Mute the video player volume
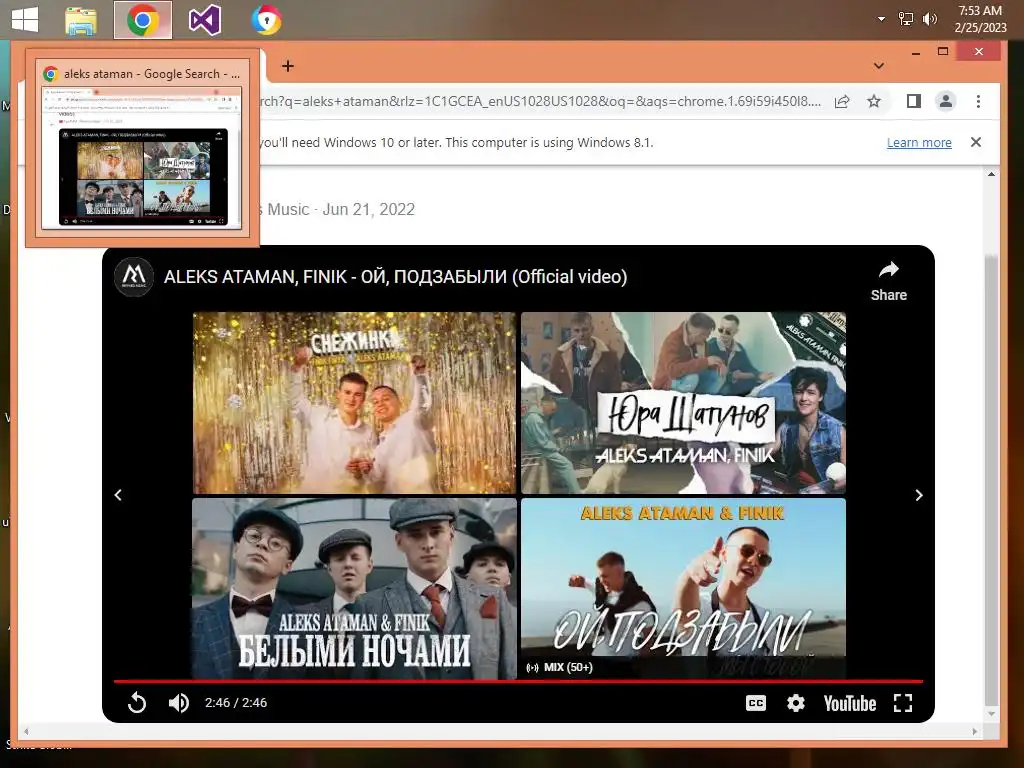 [178, 703]
